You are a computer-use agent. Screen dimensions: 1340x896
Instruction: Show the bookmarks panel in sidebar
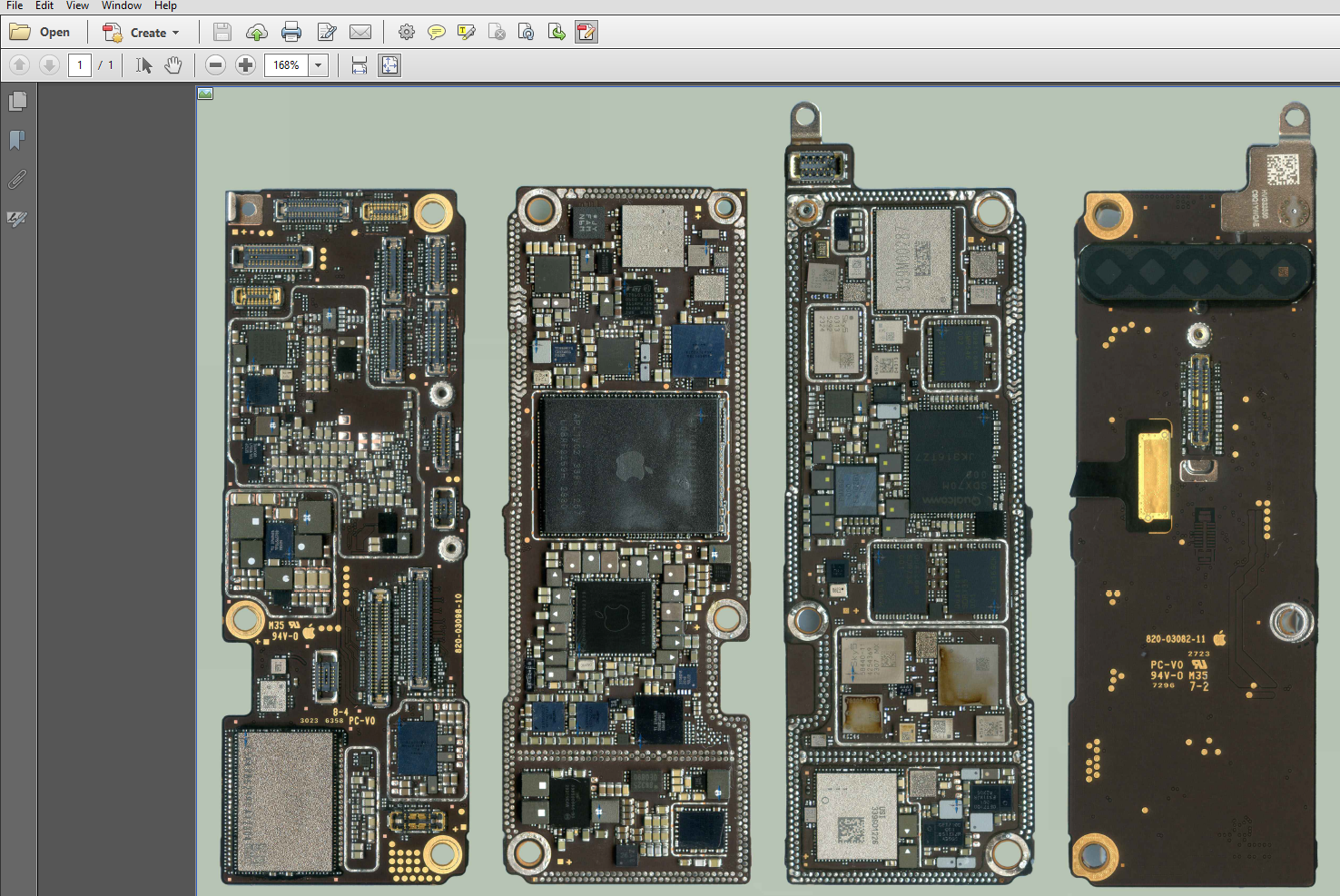pyautogui.click(x=17, y=140)
